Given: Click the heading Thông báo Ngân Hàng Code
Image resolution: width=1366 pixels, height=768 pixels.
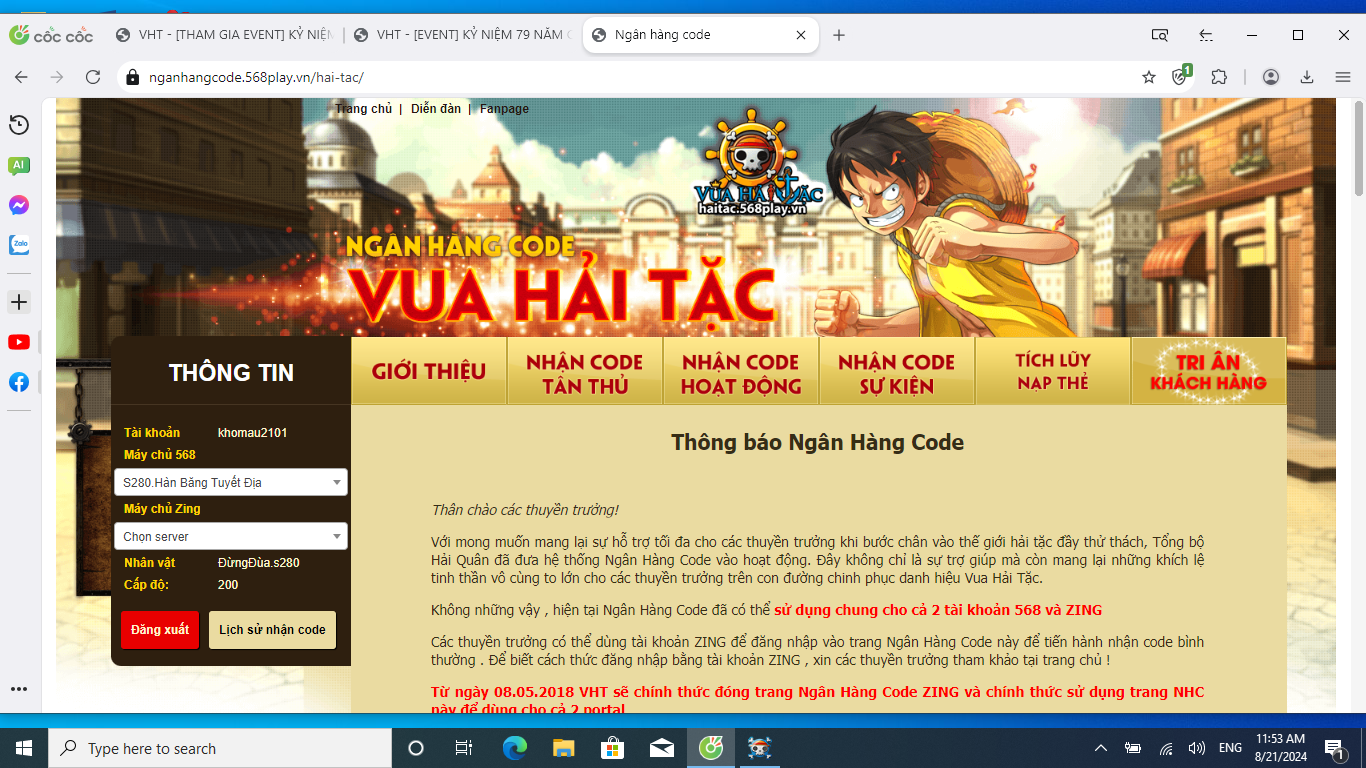Looking at the screenshot, I should click(x=818, y=442).
